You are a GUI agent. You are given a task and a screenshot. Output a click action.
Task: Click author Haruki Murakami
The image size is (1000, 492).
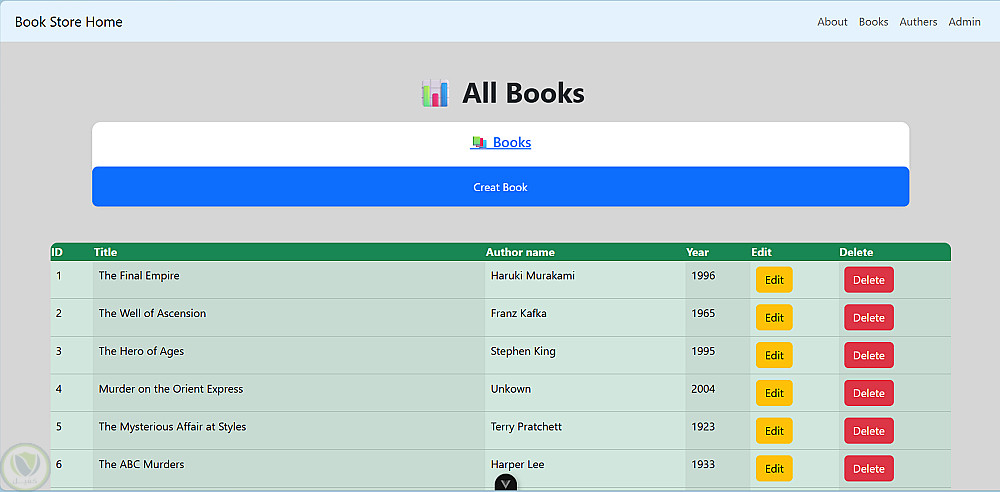point(533,276)
